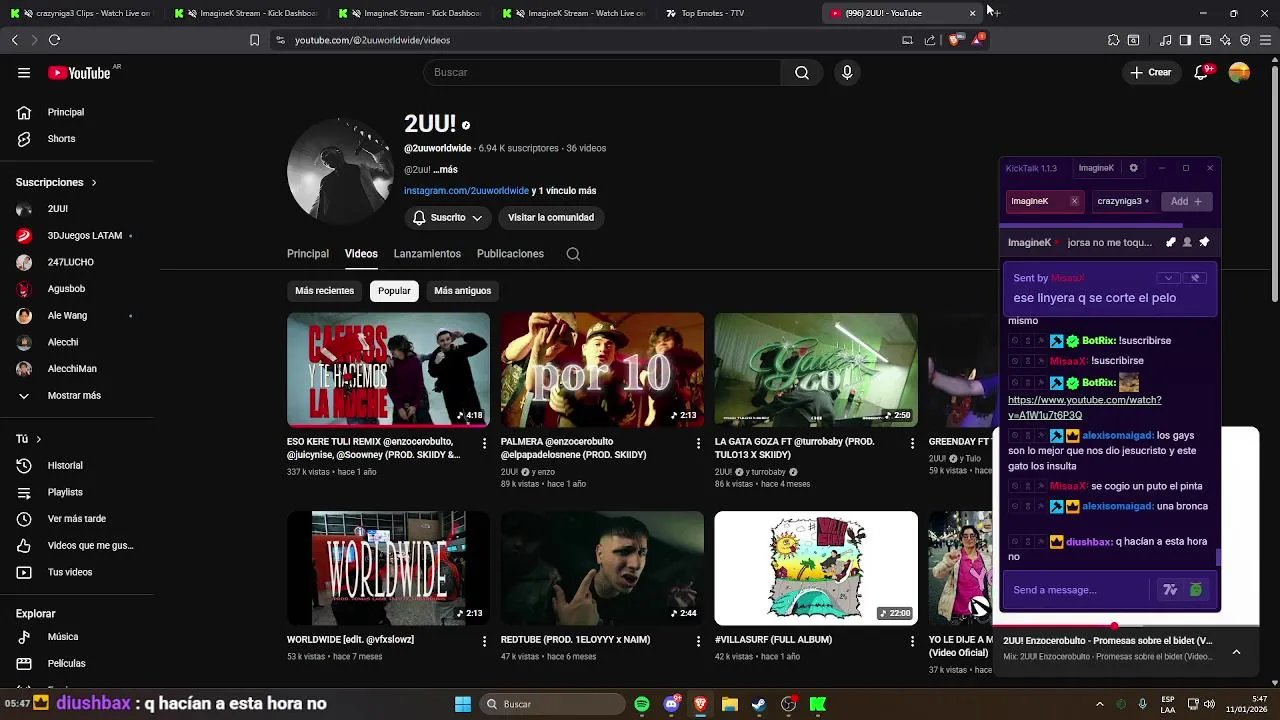Image resolution: width=1280 pixels, height=720 pixels.
Task: Expand Mostrar más in subscriptions
Action: point(74,395)
